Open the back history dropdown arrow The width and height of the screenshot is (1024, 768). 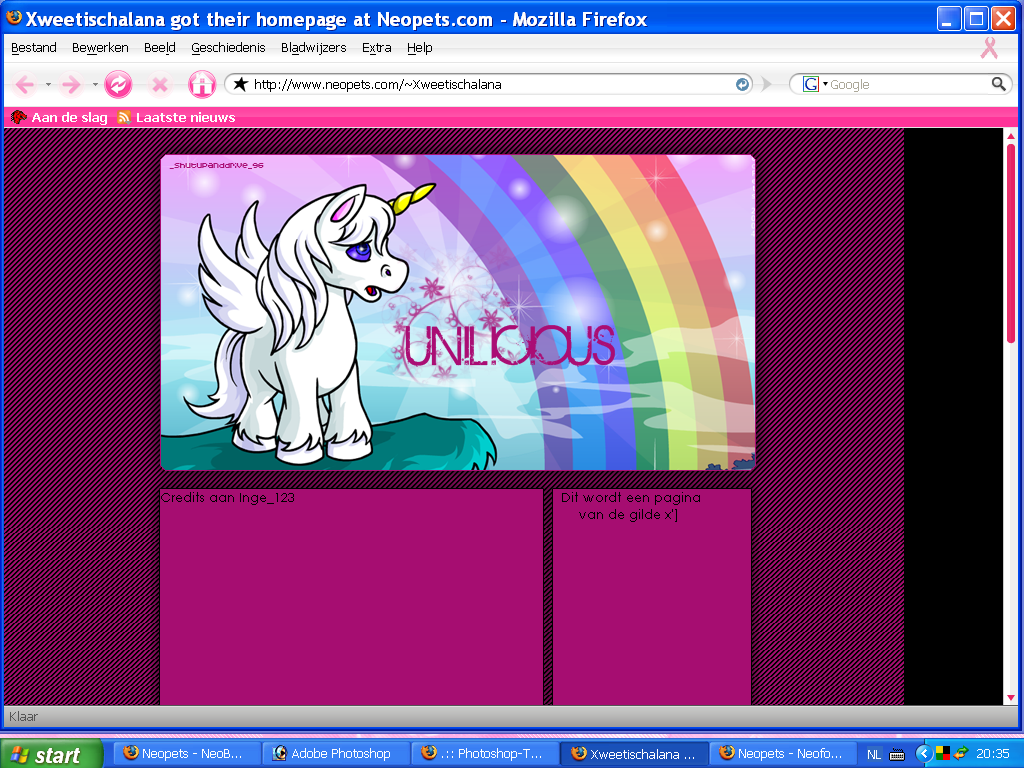[48, 84]
